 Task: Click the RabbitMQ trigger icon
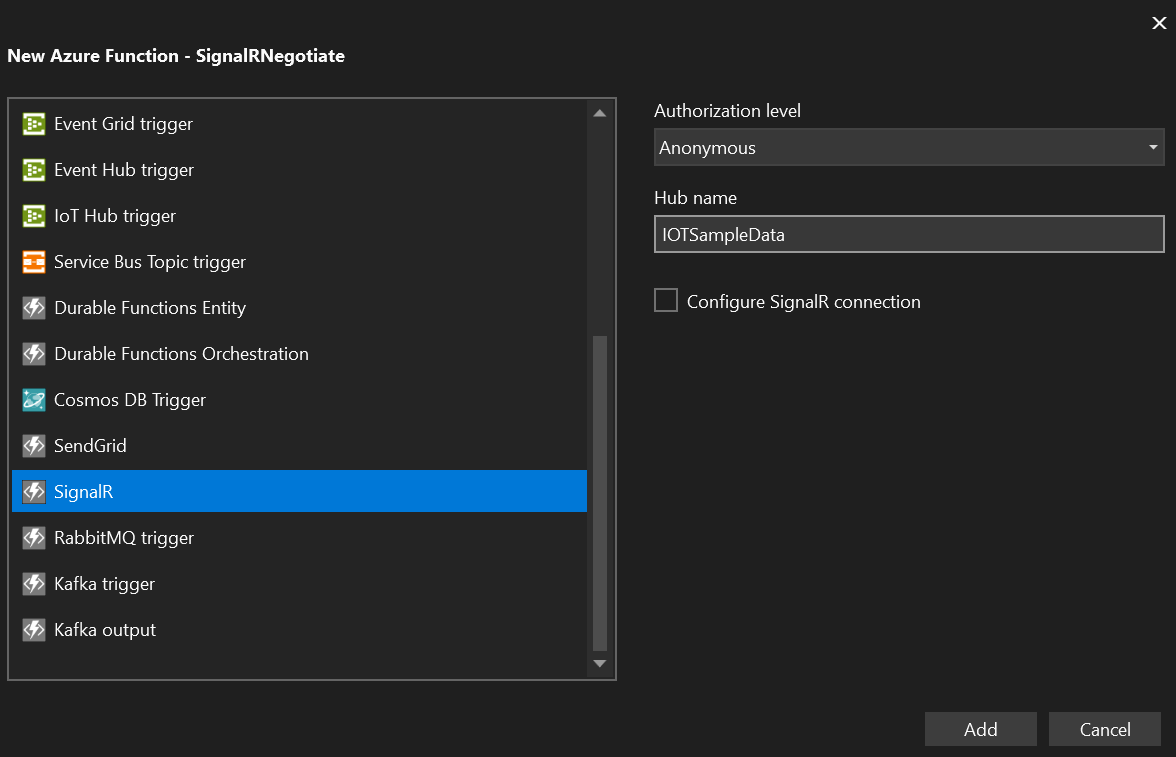(x=34, y=538)
